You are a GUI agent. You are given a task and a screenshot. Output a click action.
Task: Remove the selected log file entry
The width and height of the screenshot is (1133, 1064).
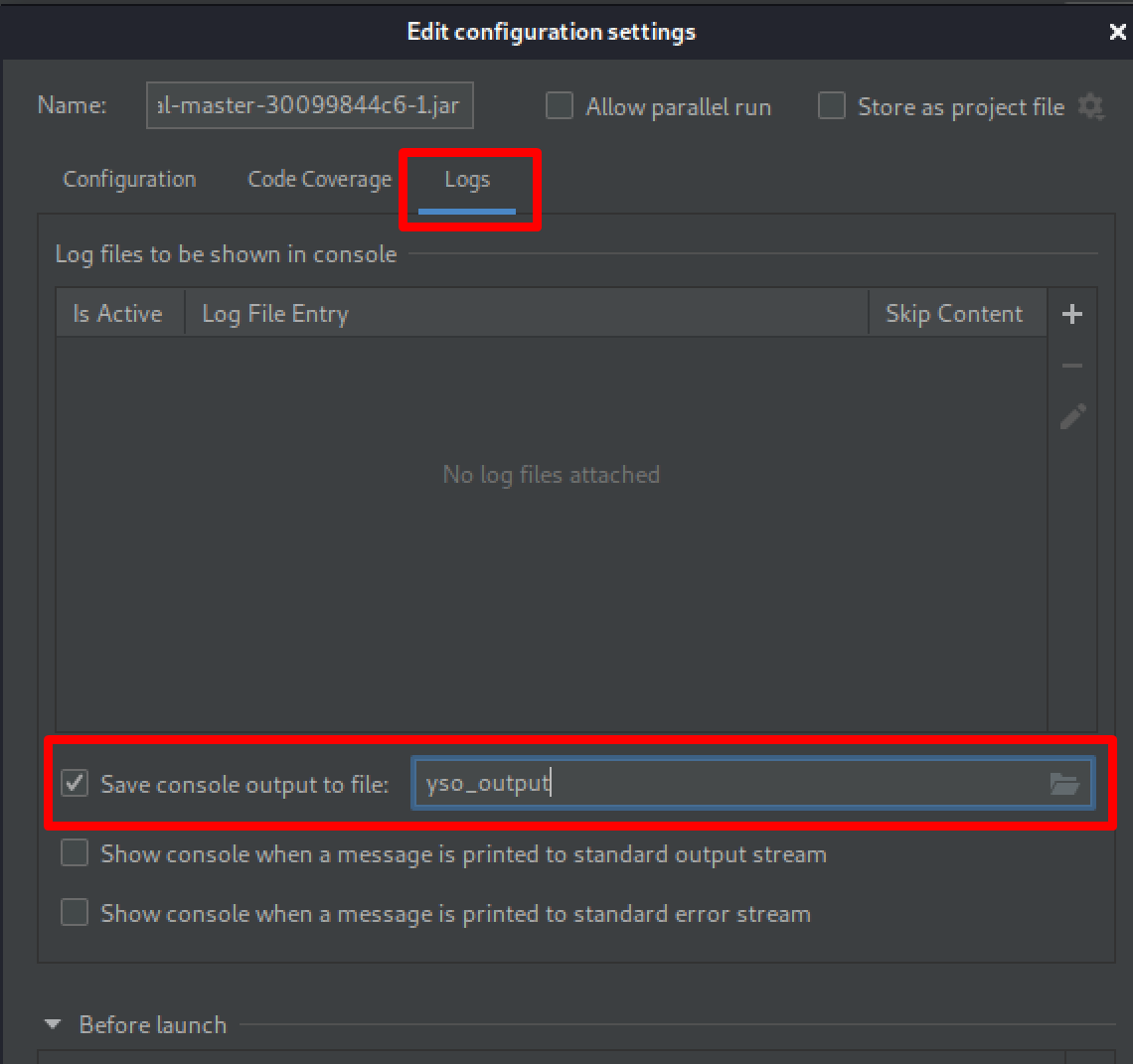point(1071,365)
